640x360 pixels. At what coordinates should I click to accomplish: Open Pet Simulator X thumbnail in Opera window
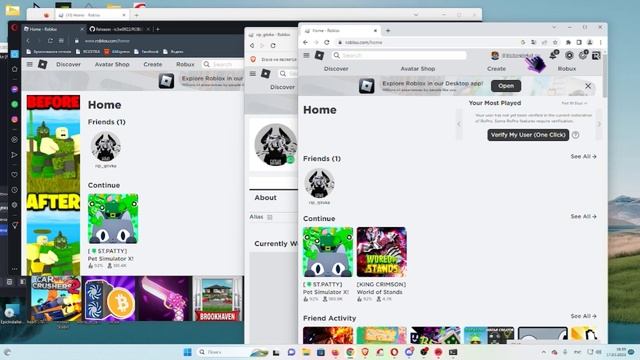(113, 219)
